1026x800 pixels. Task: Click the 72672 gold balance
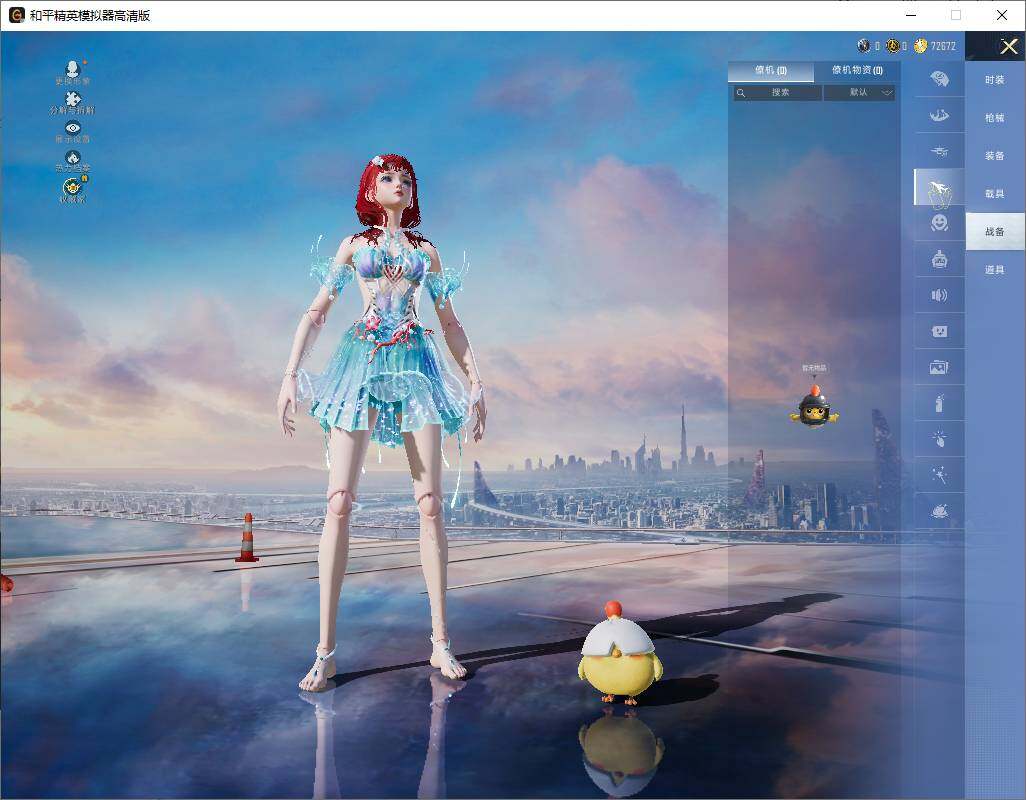[x=943, y=46]
